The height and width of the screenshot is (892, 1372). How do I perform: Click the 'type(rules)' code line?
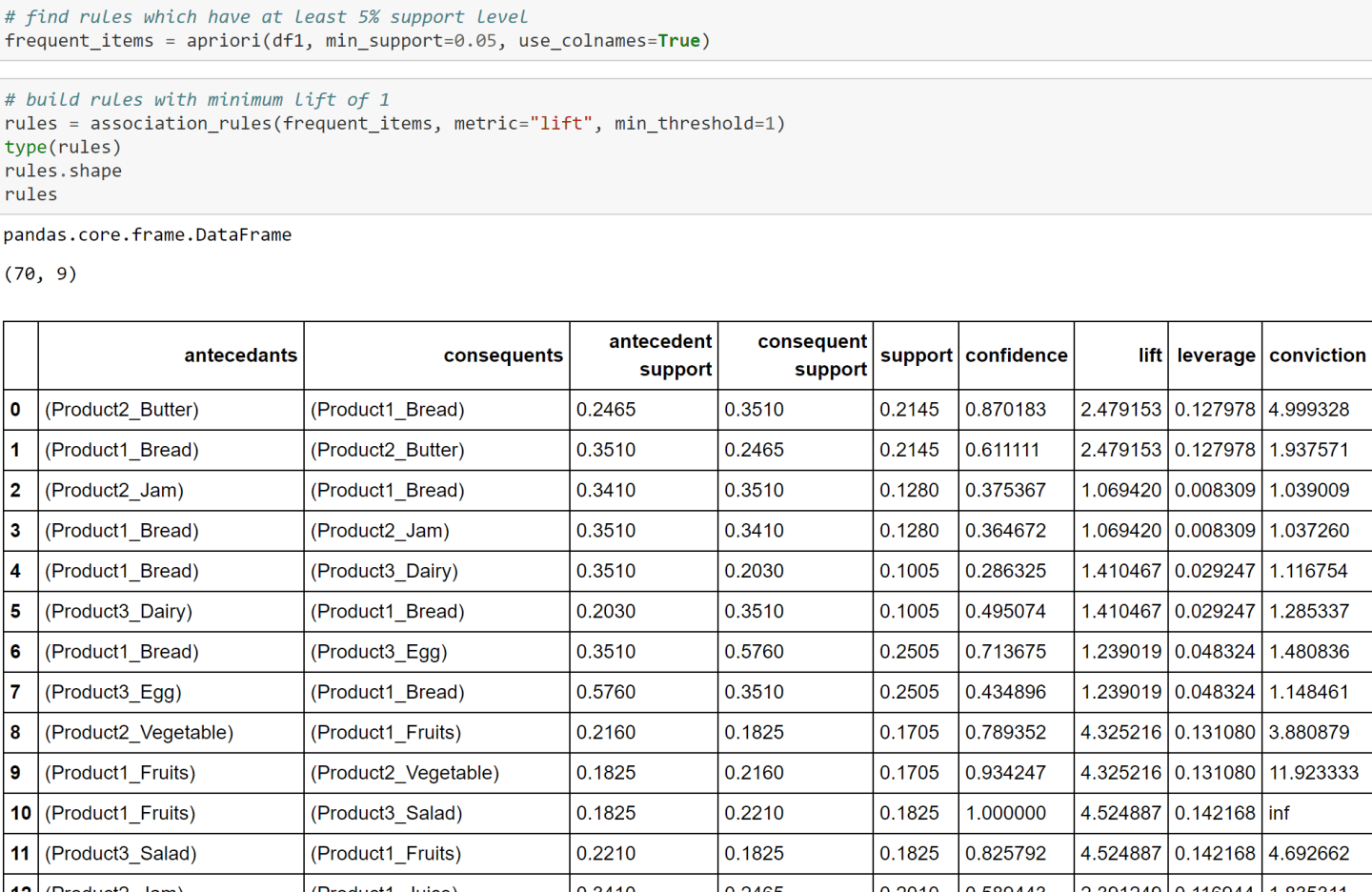click(x=63, y=148)
